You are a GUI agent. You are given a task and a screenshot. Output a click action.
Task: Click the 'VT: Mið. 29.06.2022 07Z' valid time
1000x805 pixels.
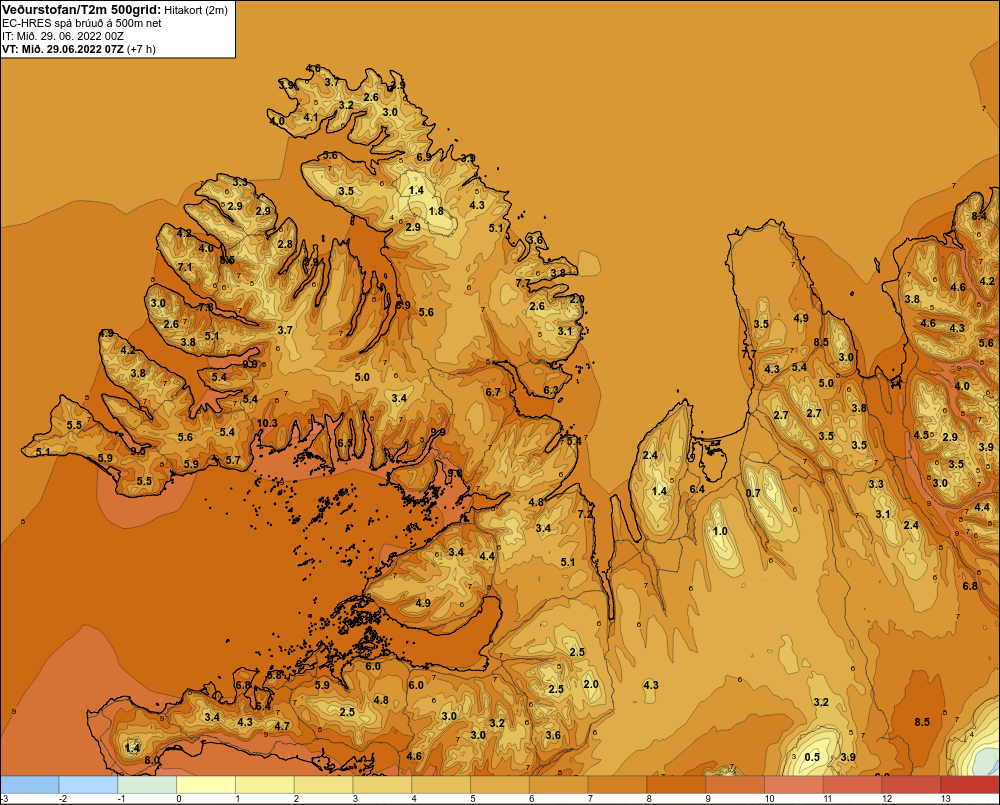pyautogui.click(x=62, y=49)
